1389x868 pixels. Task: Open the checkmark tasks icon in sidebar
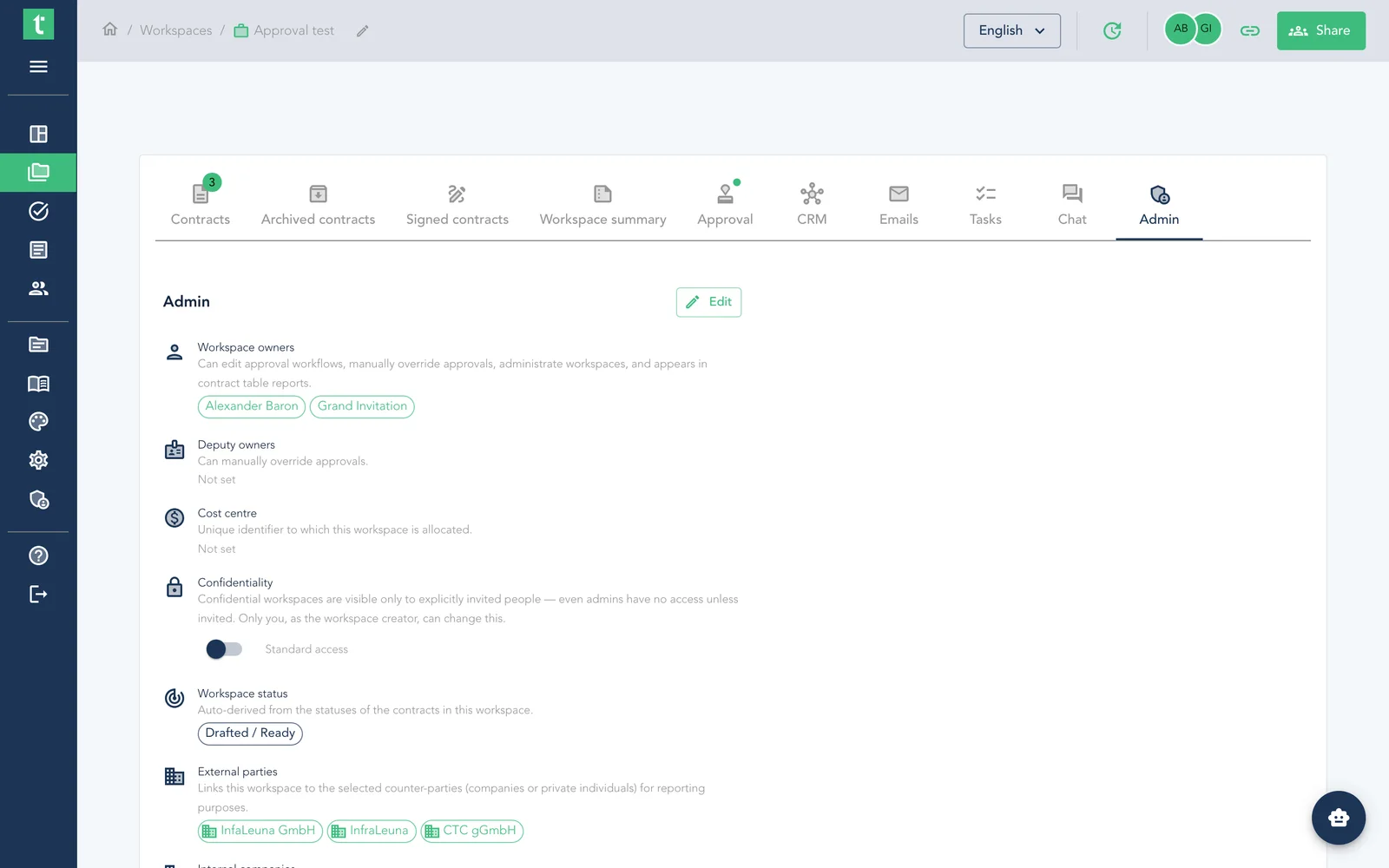38,211
